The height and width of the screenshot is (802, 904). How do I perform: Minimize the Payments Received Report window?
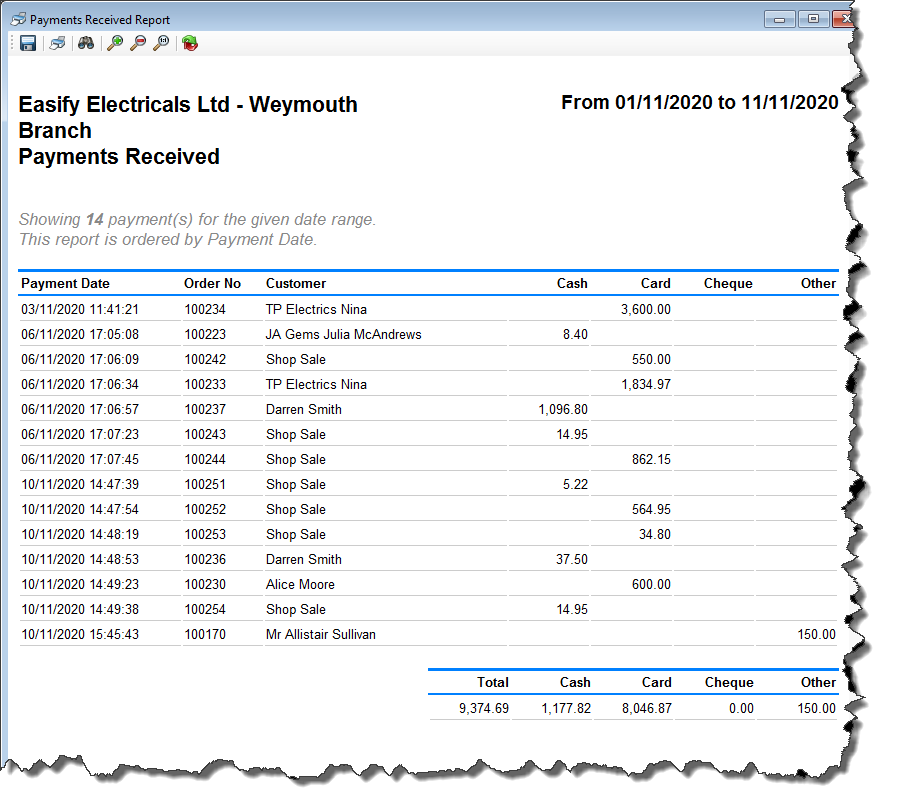coord(782,18)
